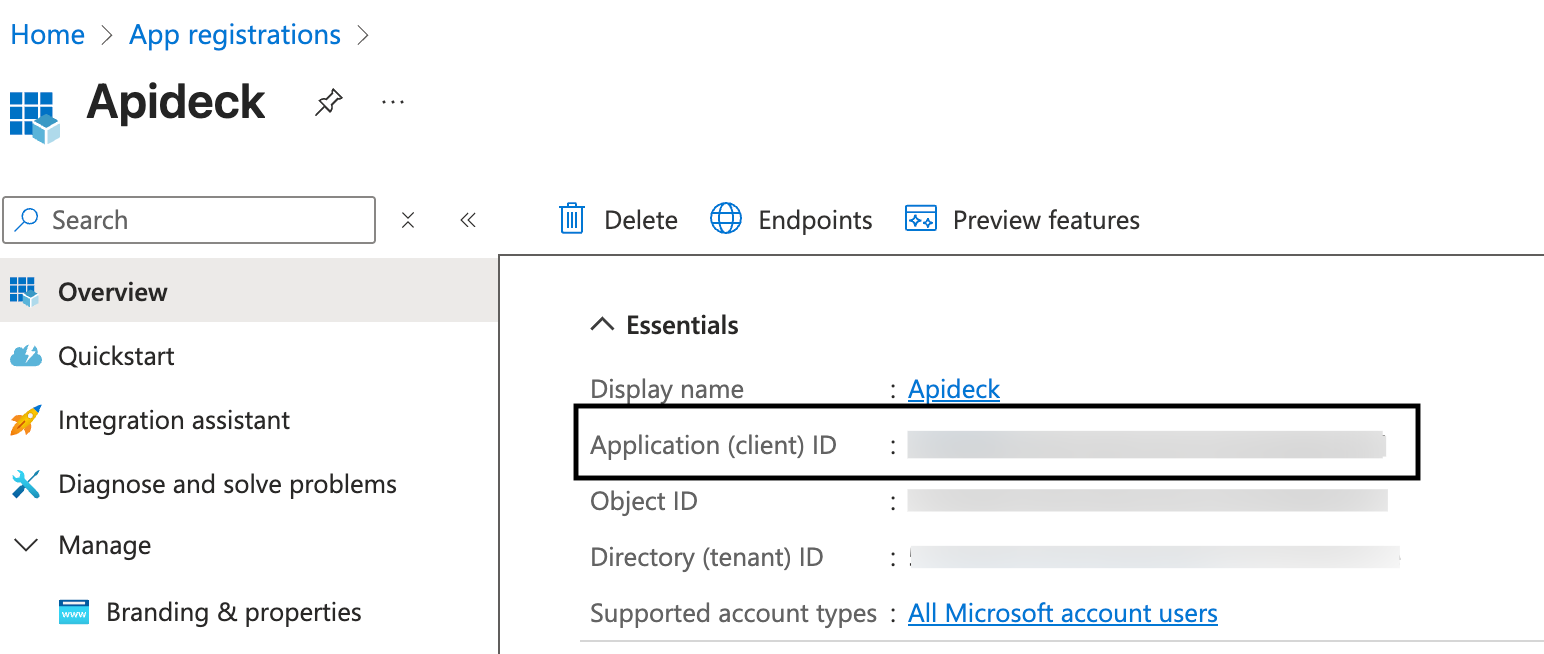Open the ellipsis menu next to Apideck

click(392, 101)
